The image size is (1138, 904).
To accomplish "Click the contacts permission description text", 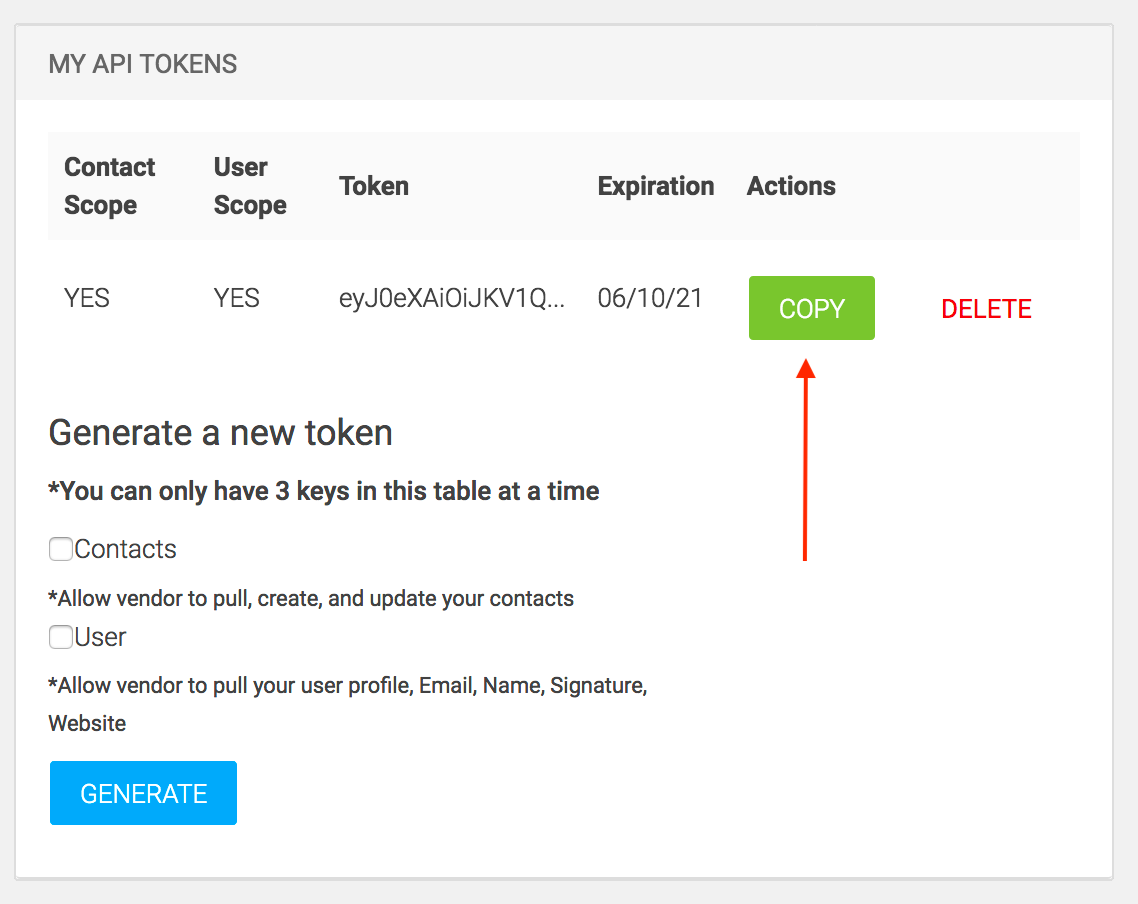I will coord(311,599).
